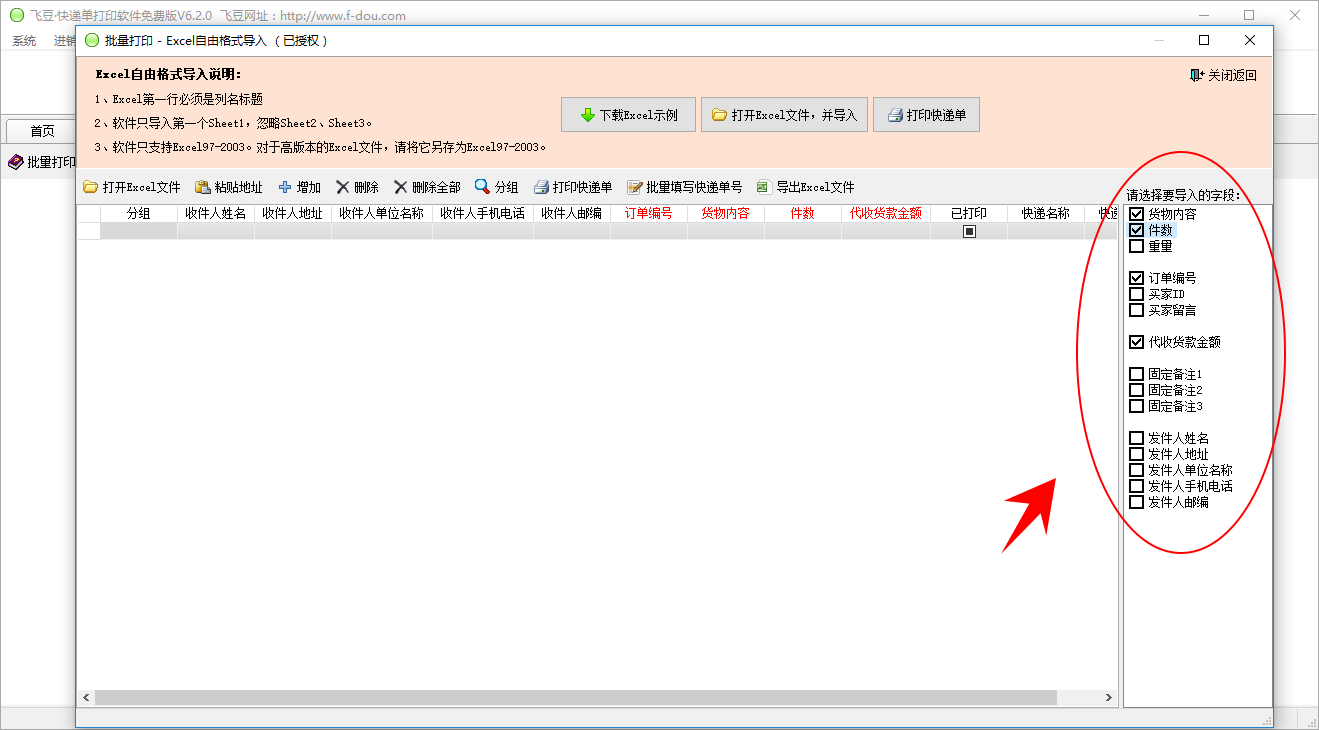1319x730 pixels.
Task: Maximize the 批量打印 dialog window
Action: tap(1204, 40)
